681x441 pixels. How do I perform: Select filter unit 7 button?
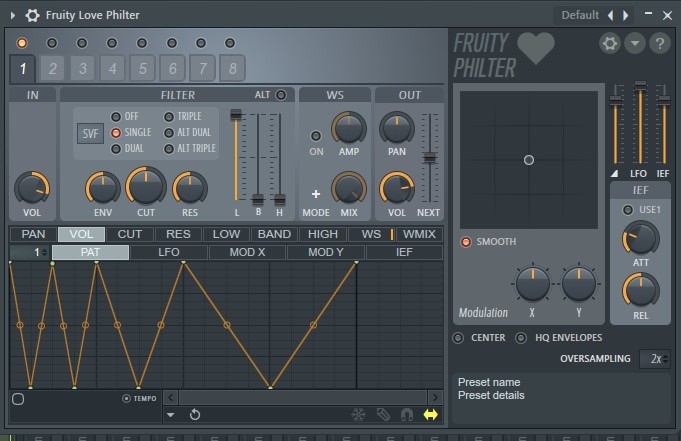(202, 68)
